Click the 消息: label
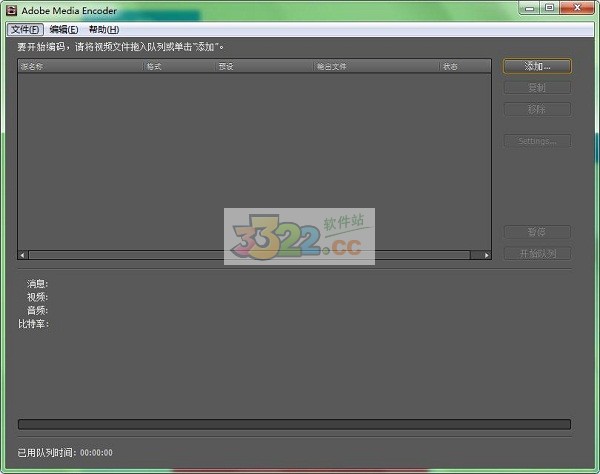The height and width of the screenshot is (474, 600). [x=37, y=284]
